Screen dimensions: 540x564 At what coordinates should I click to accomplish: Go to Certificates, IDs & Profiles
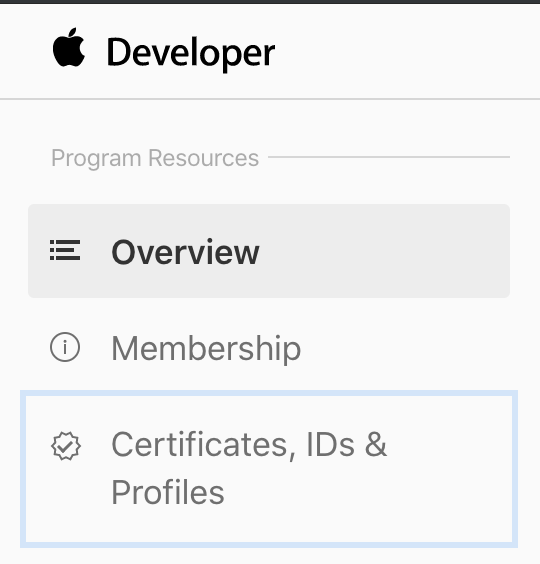(x=269, y=469)
